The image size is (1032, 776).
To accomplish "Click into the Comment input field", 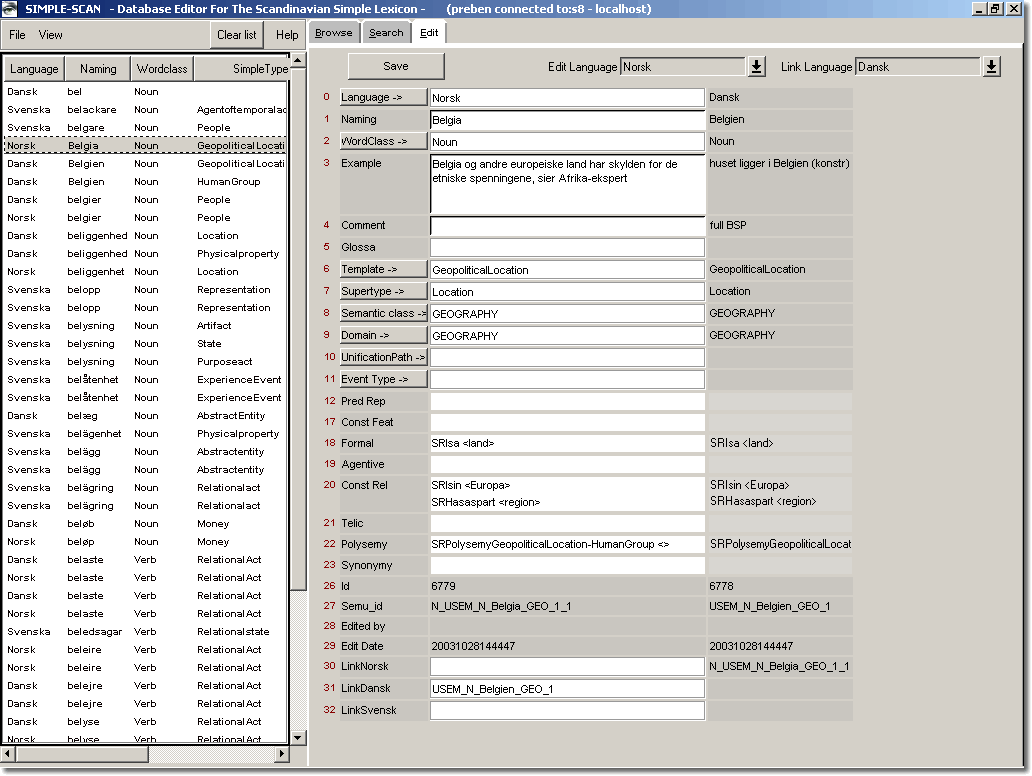I will (567, 226).
